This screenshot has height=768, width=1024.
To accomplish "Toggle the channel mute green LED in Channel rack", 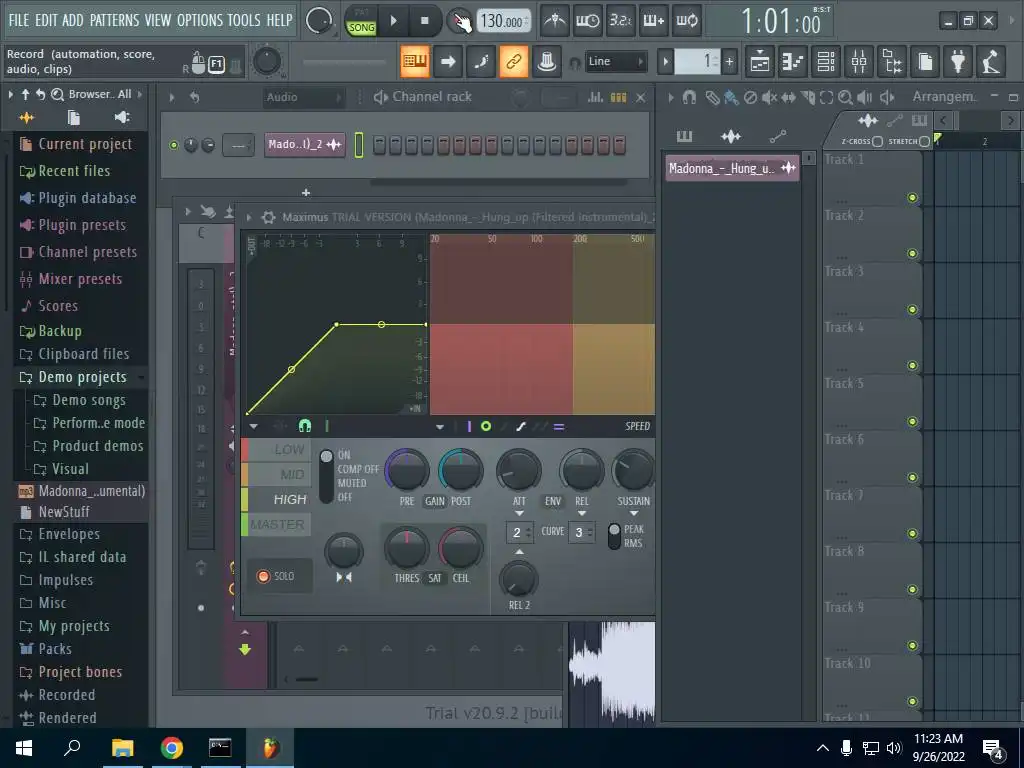I will [174, 145].
